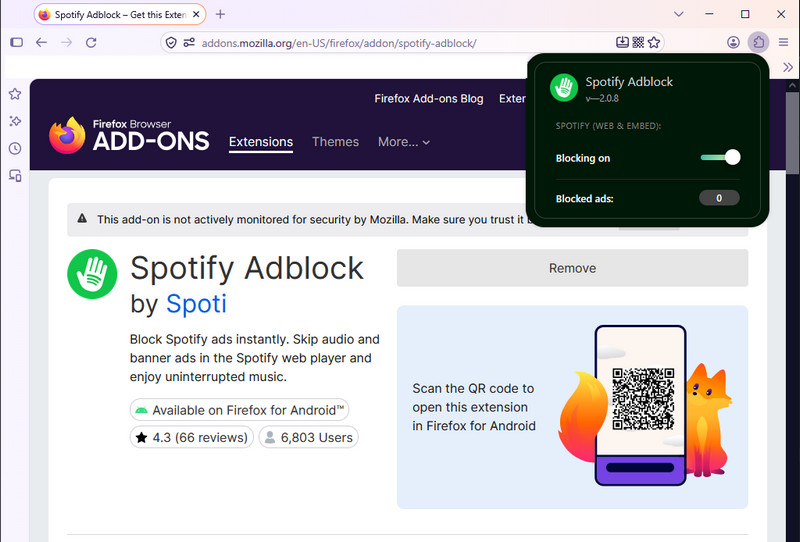800x542 pixels.
Task: Open author Spoti's profile link
Action: click(196, 304)
